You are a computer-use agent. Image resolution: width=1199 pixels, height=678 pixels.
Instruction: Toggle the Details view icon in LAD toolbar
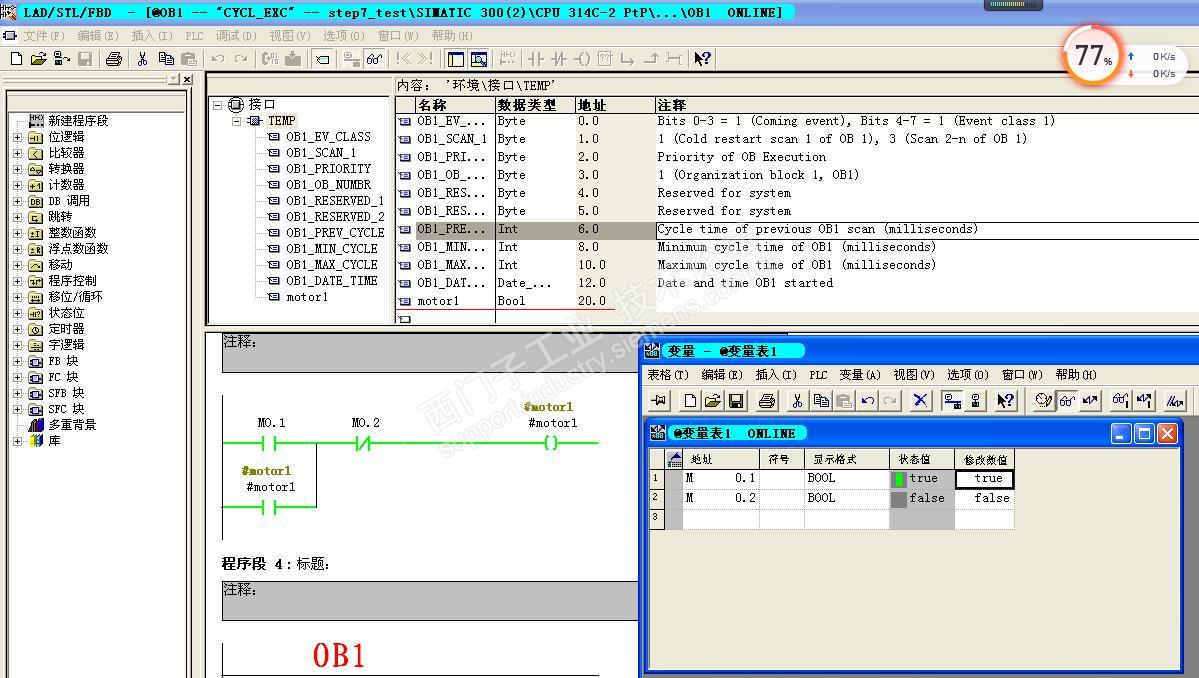click(x=479, y=59)
